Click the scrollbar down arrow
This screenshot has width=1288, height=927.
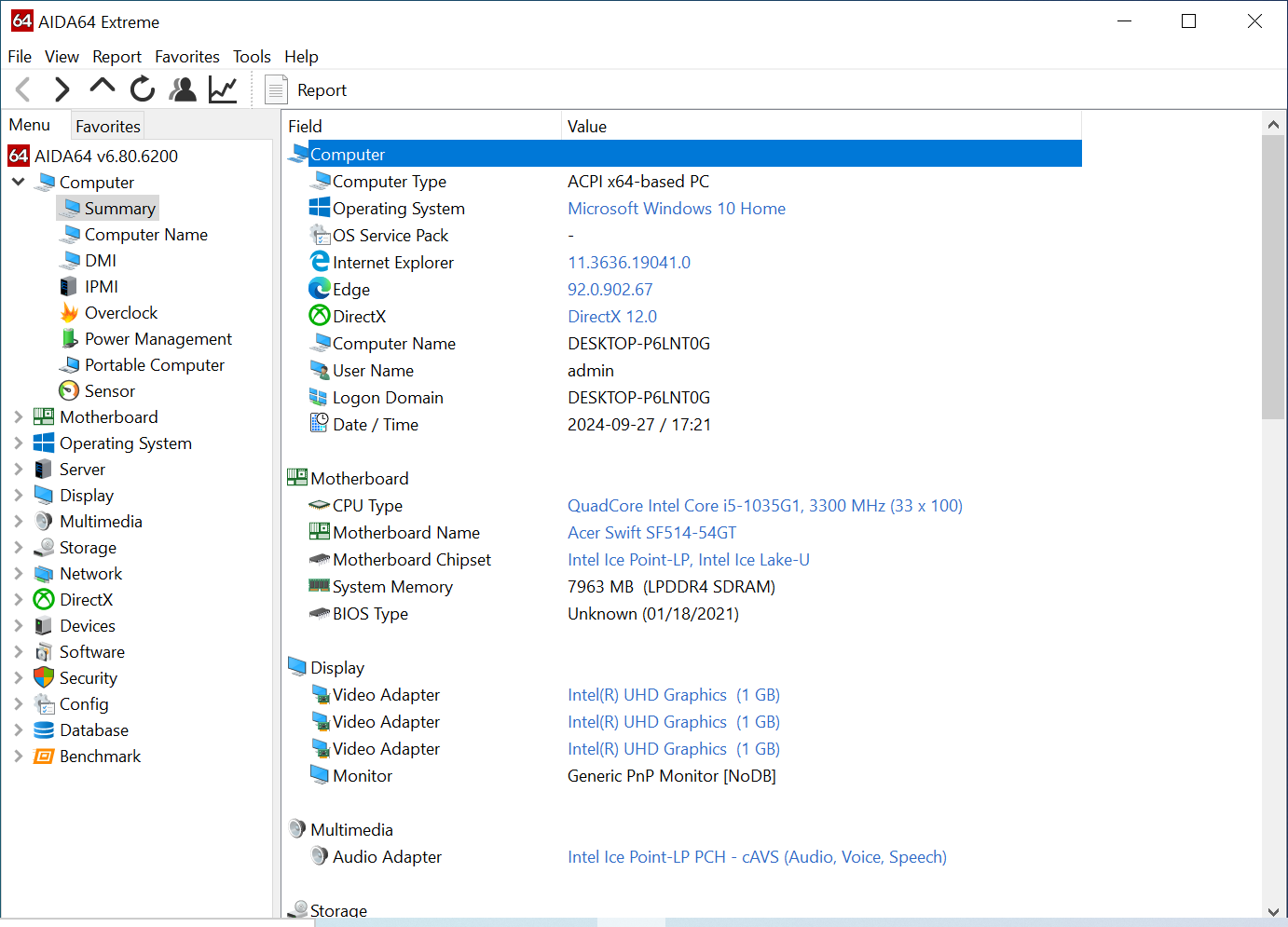coord(1273,911)
